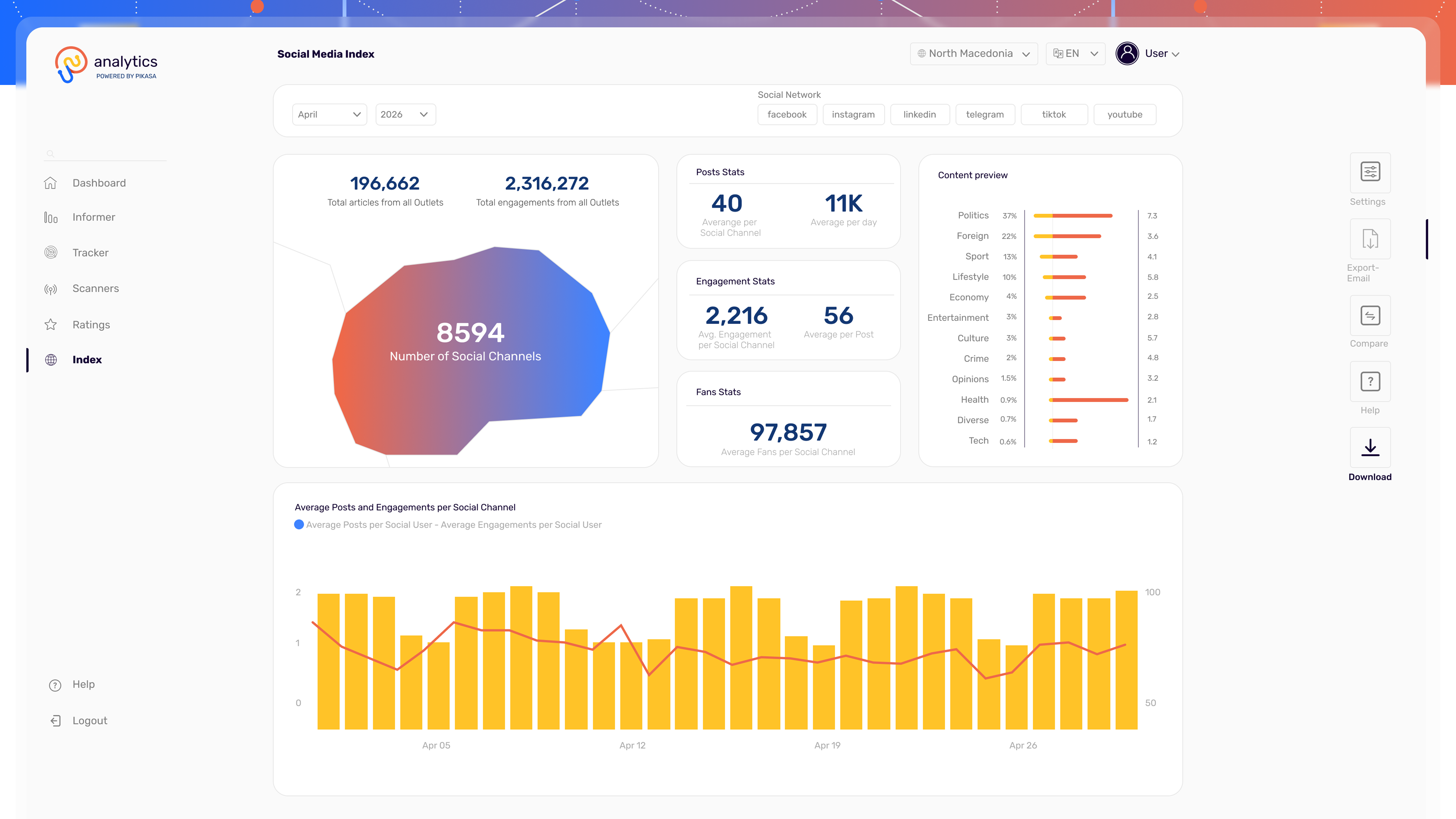
Task: Click the sidebar Help question icon
Action: pos(55,685)
